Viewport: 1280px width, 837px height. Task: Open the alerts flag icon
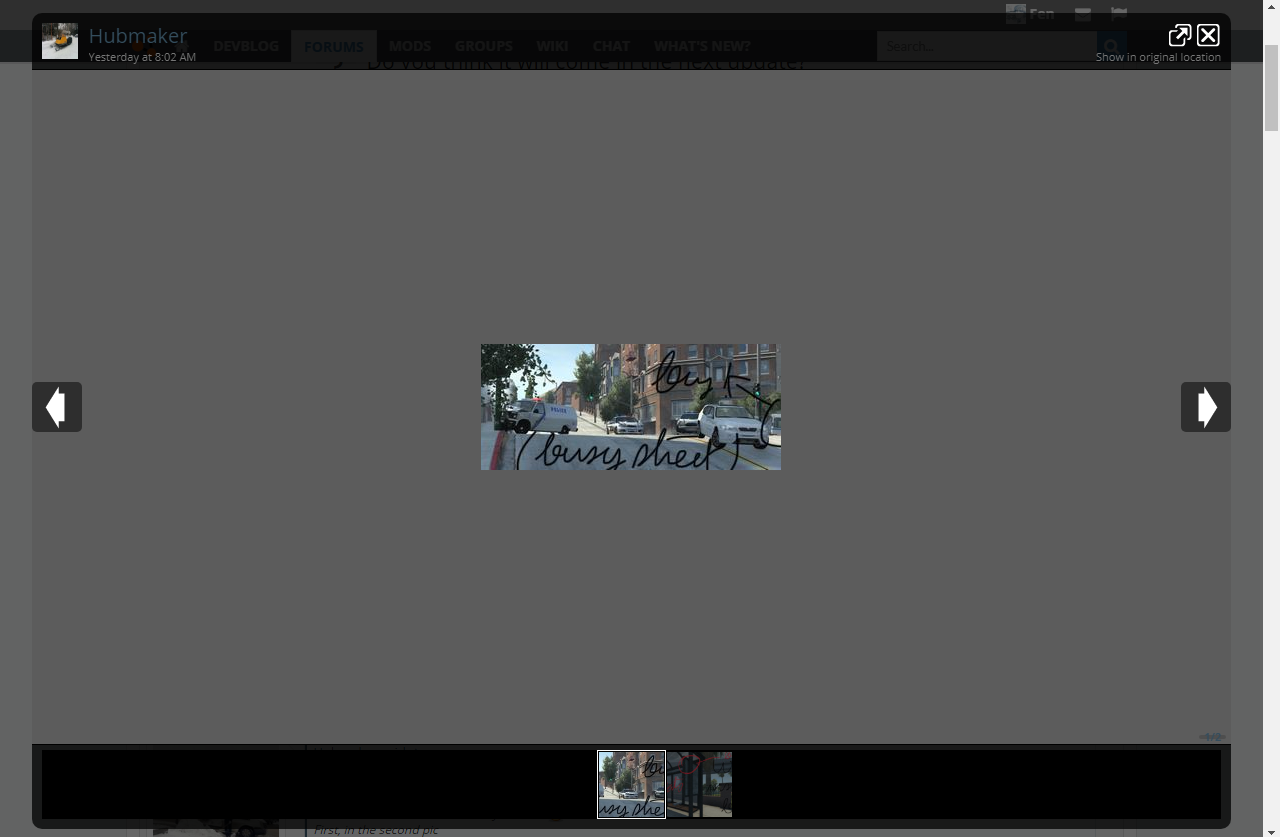(x=1119, y=14)
